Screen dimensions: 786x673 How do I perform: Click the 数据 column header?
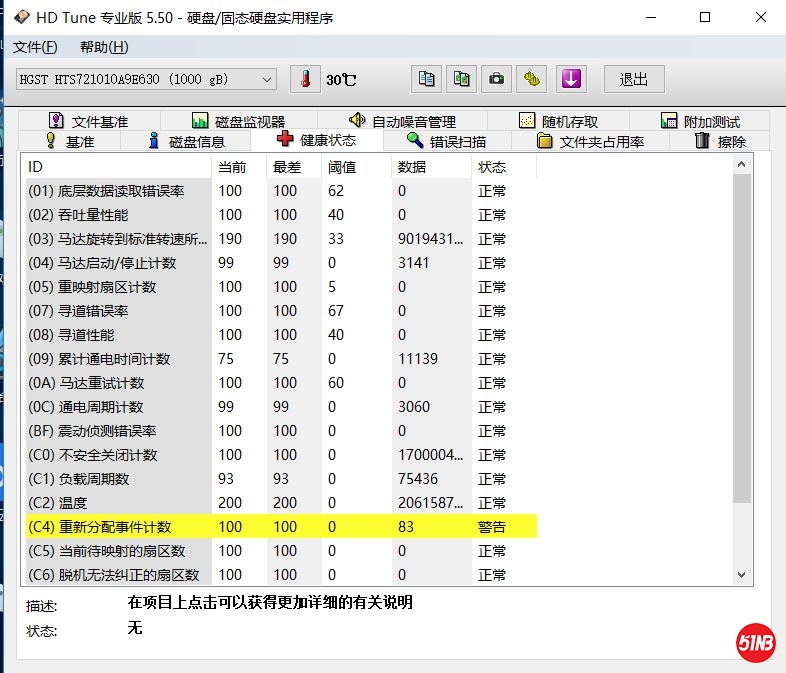[412, 167]
